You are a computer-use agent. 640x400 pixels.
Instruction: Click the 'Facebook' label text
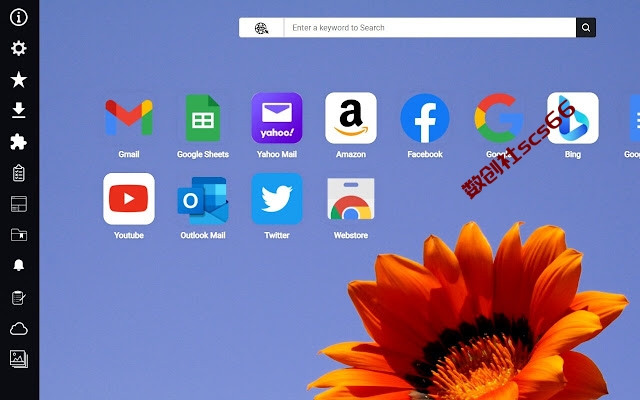tap(425, 154)
